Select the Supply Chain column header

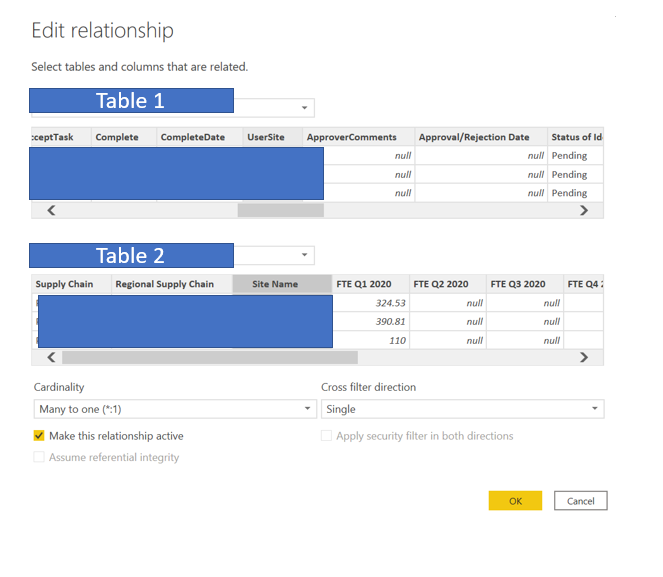pyautogui.click(x=71, y=284)
